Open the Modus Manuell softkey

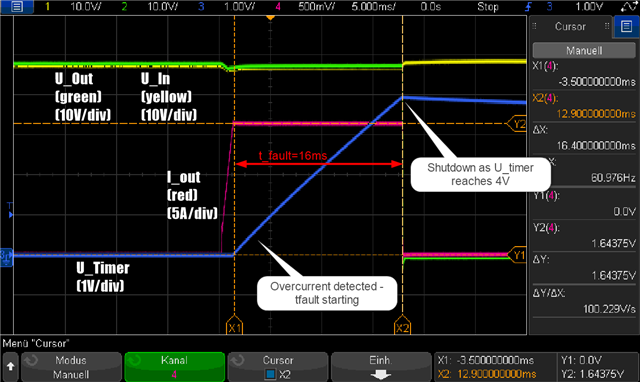point(71,367)
